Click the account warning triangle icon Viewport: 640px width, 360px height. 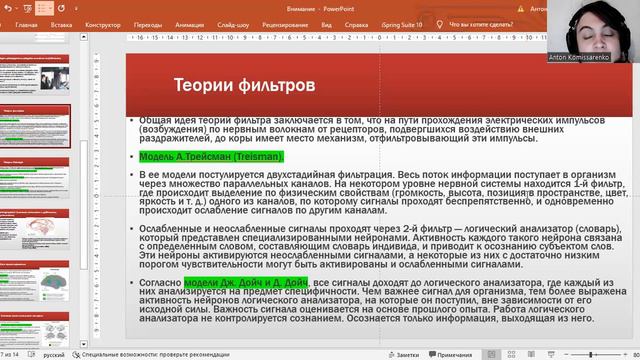[520, 9]
